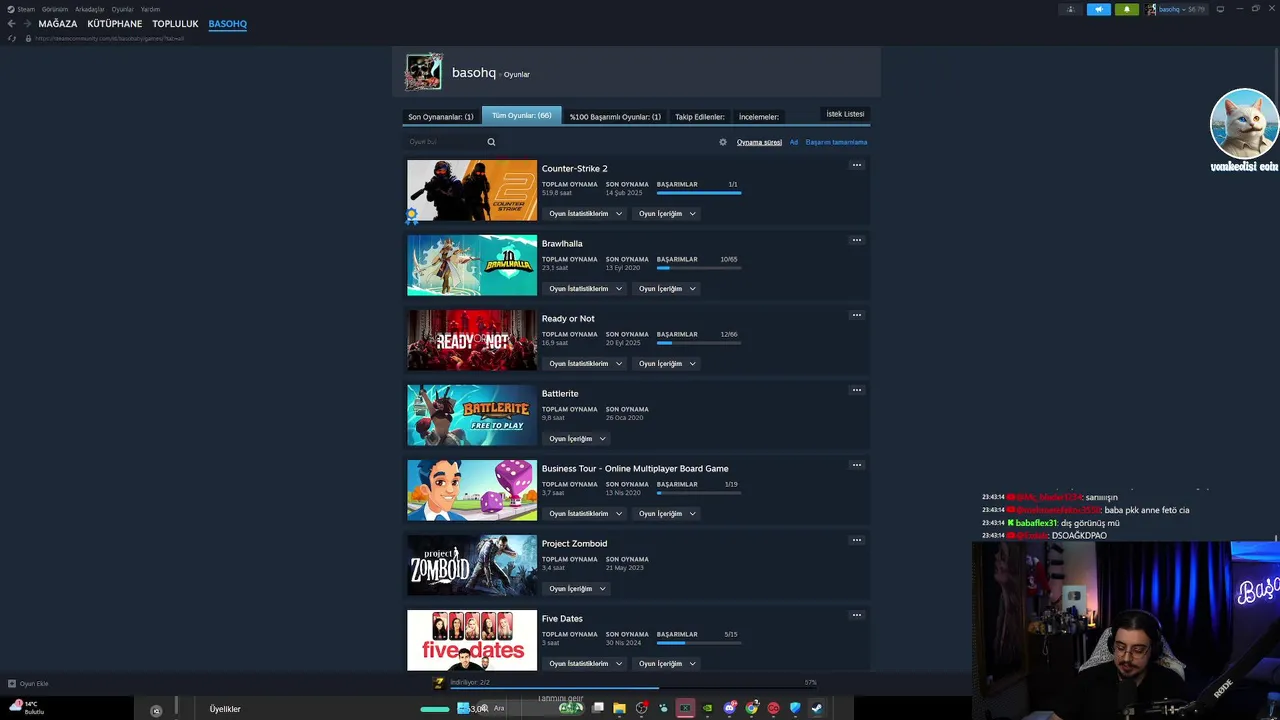1280x720 pixels.
Task: Sort by Başarım tamamlama
Action: coord(836,142)
